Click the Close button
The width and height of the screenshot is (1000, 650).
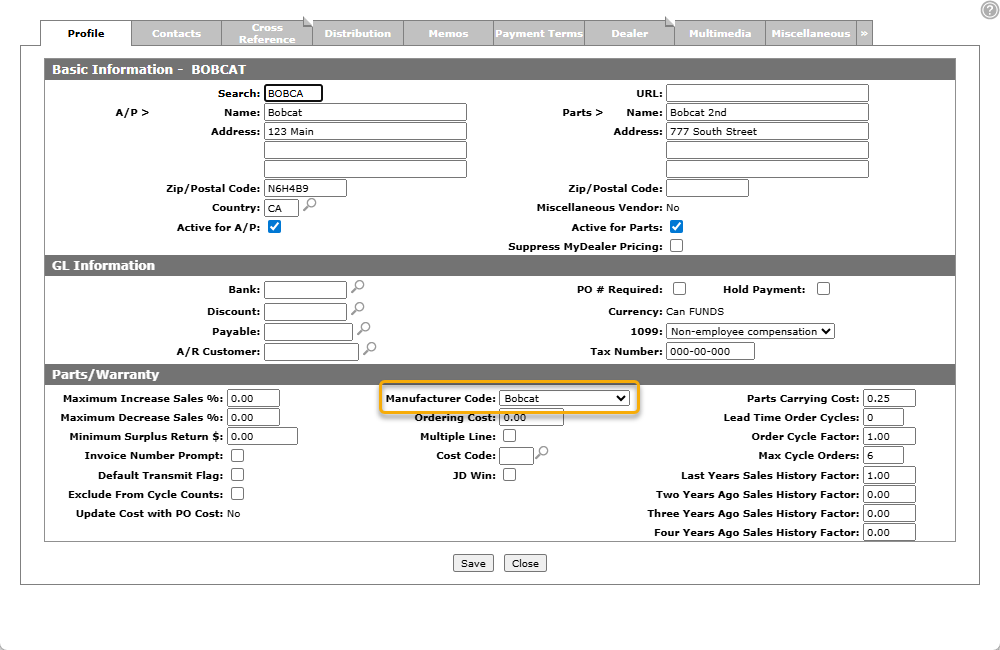click(525, 563)
